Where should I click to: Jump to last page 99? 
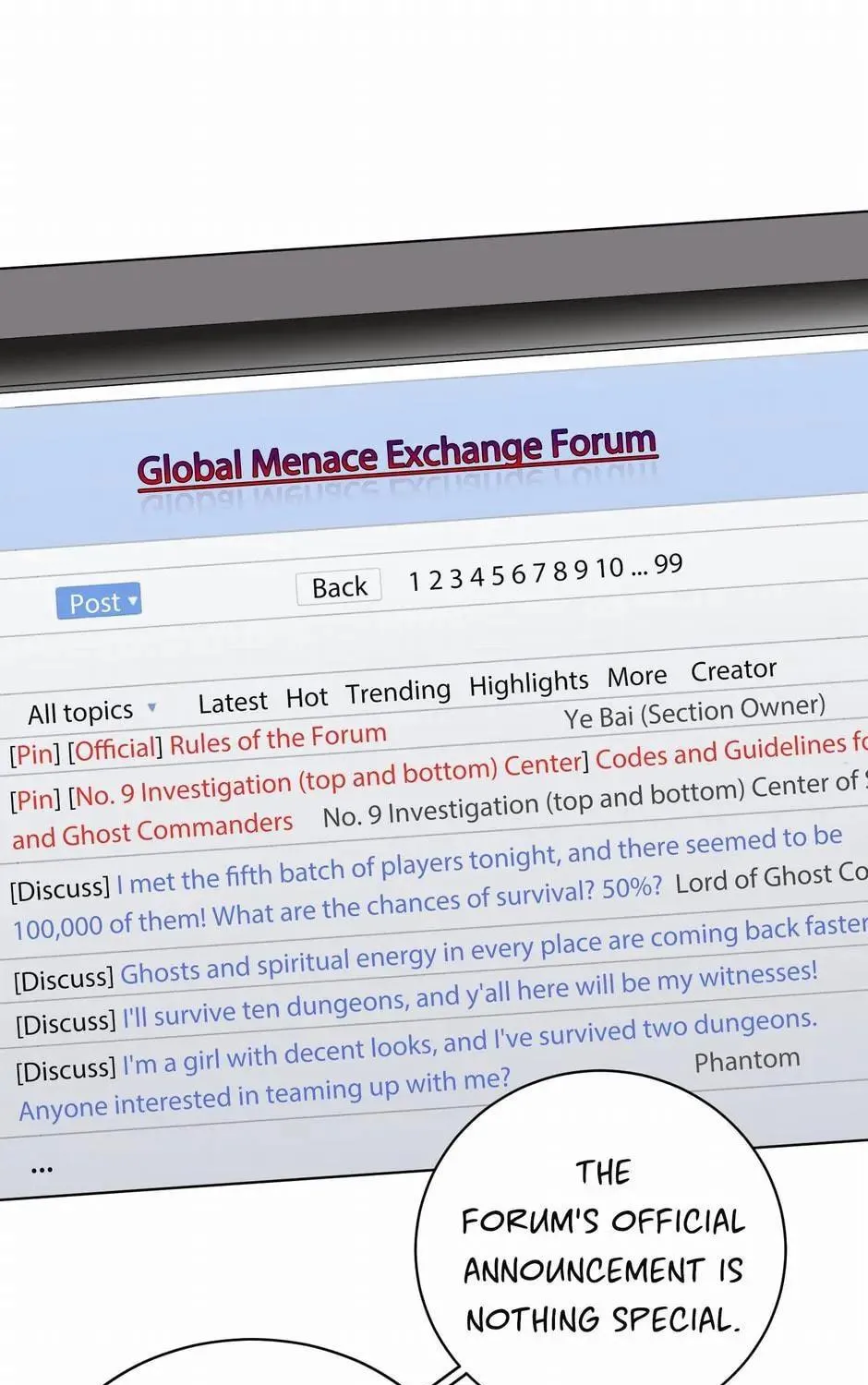pos(669,564)
